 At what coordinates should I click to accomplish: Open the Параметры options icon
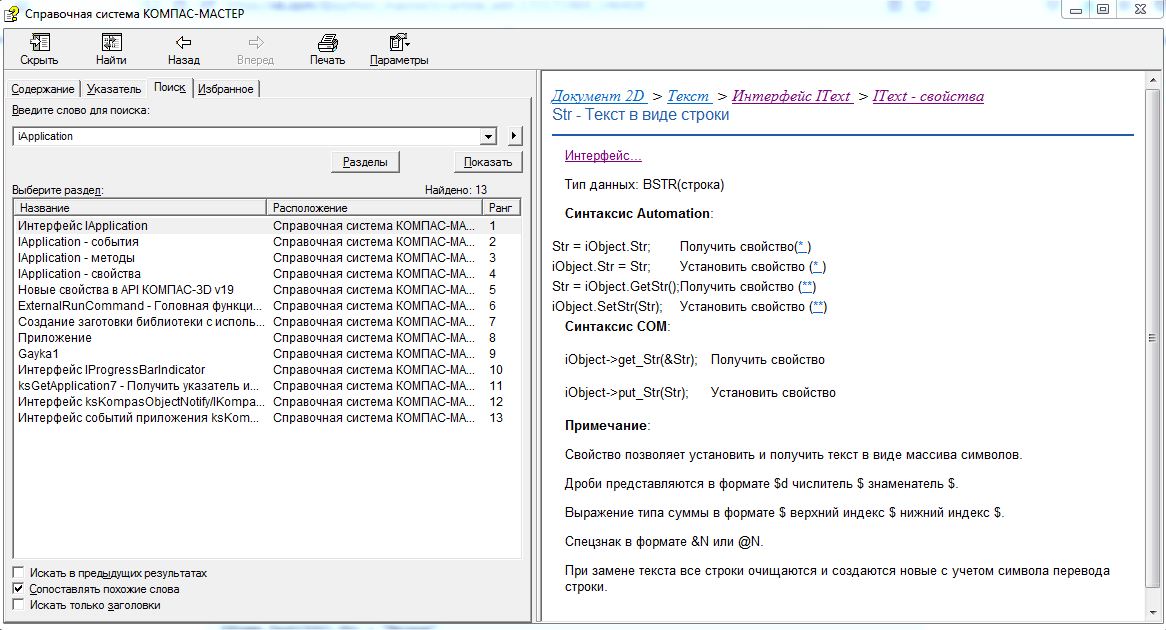[x=399, y=43]
